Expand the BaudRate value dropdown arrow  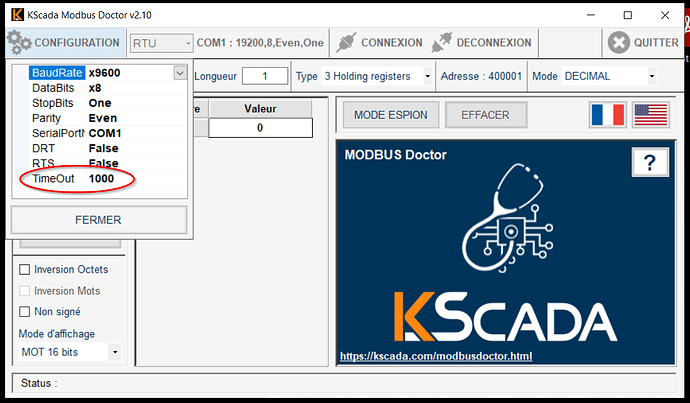[x=180, y=73]
